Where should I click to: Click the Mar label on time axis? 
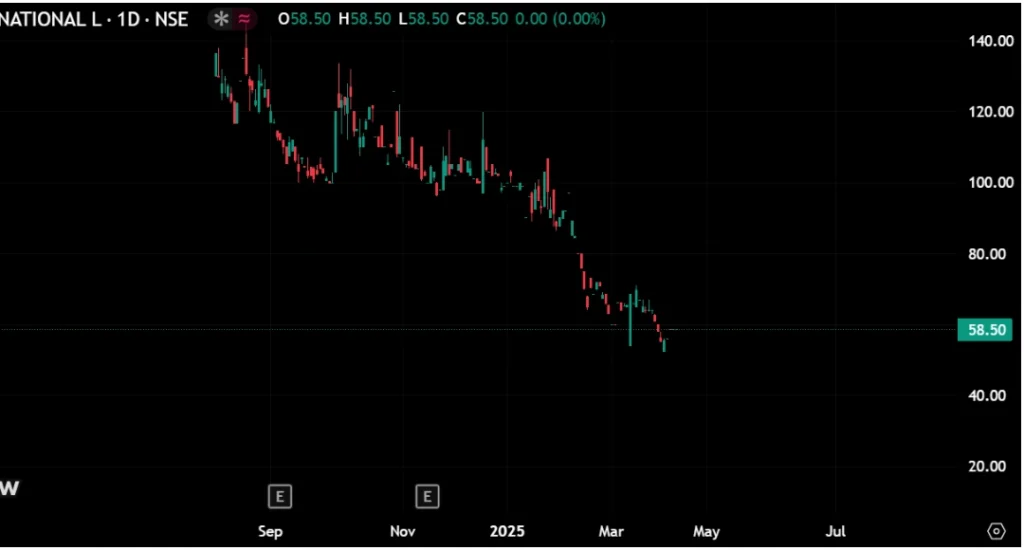click(611, 532)
